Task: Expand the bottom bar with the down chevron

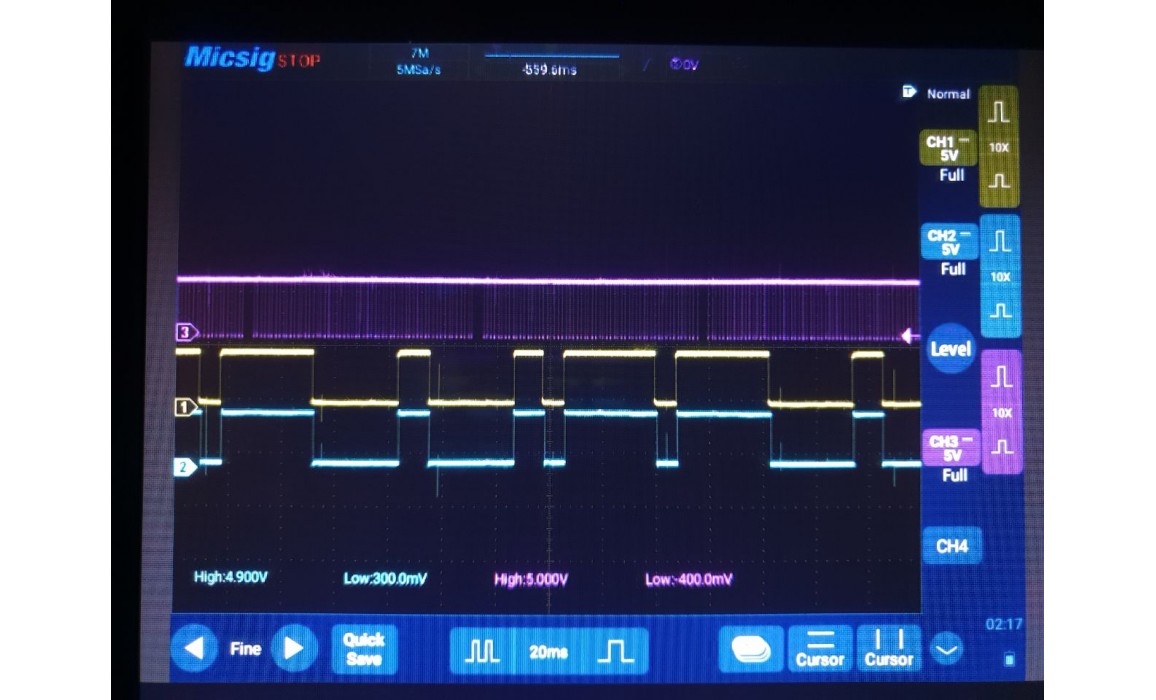Action: click(x=946, y=650)
